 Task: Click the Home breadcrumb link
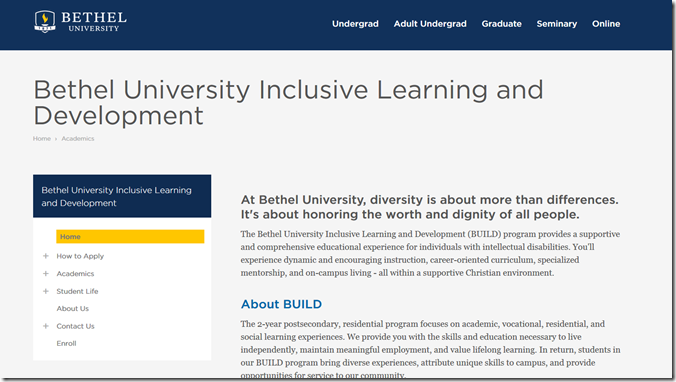pyautogui.click(x=42, y=138)
